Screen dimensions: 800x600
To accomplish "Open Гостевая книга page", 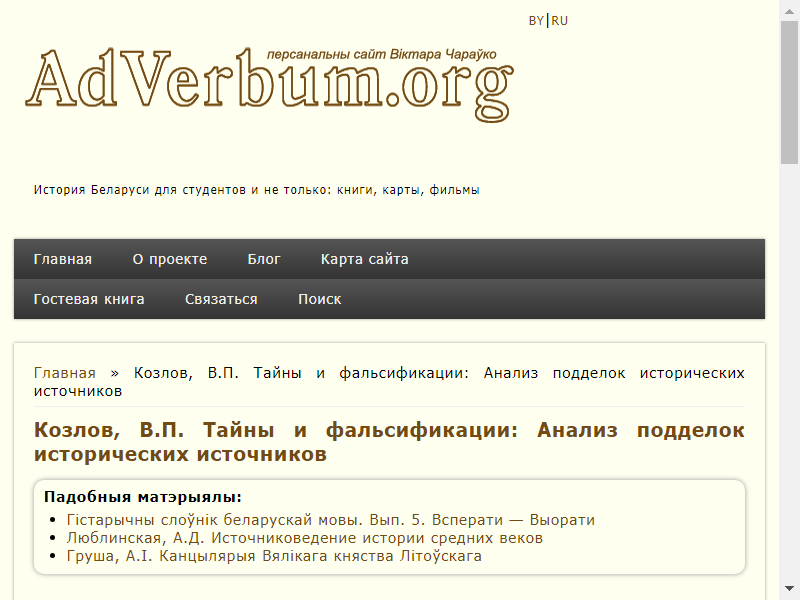I will point(89,299).
